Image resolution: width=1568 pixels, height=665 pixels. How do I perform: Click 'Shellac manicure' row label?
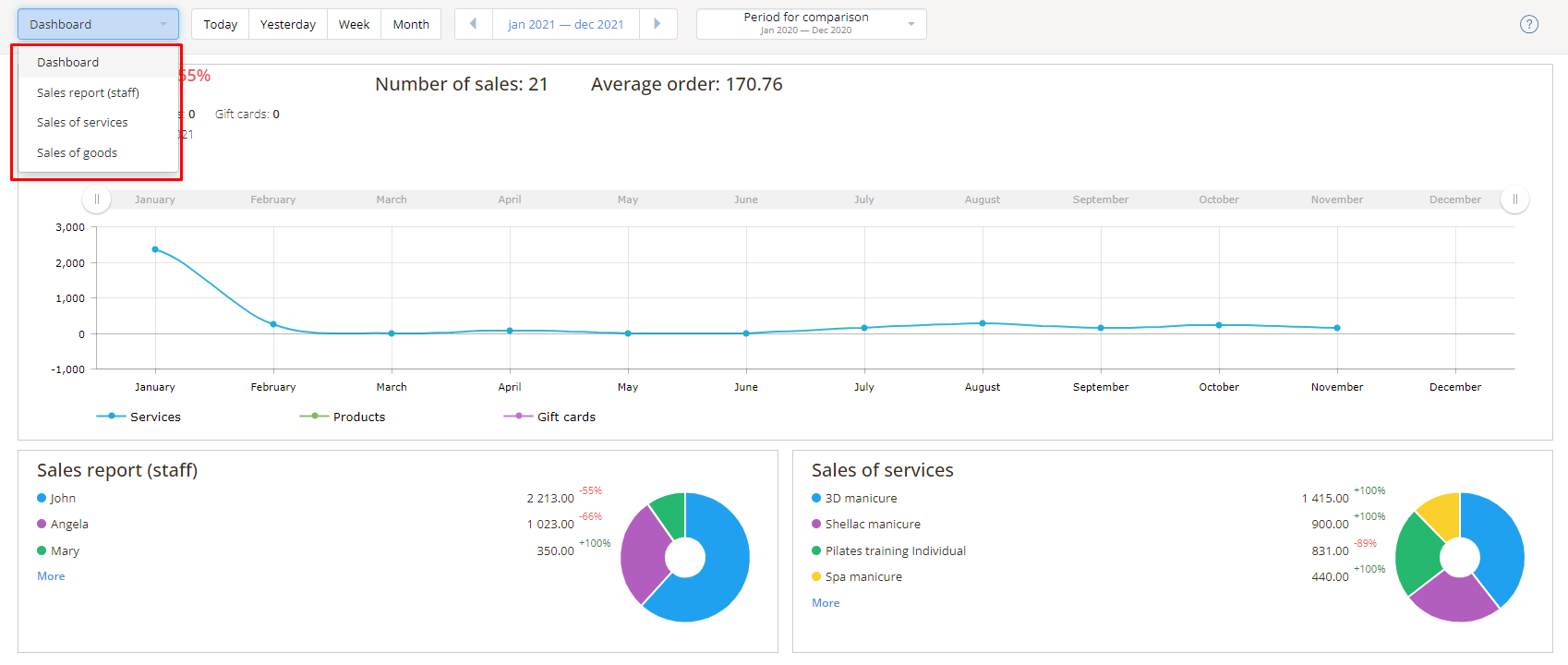(x=873, y=524)
